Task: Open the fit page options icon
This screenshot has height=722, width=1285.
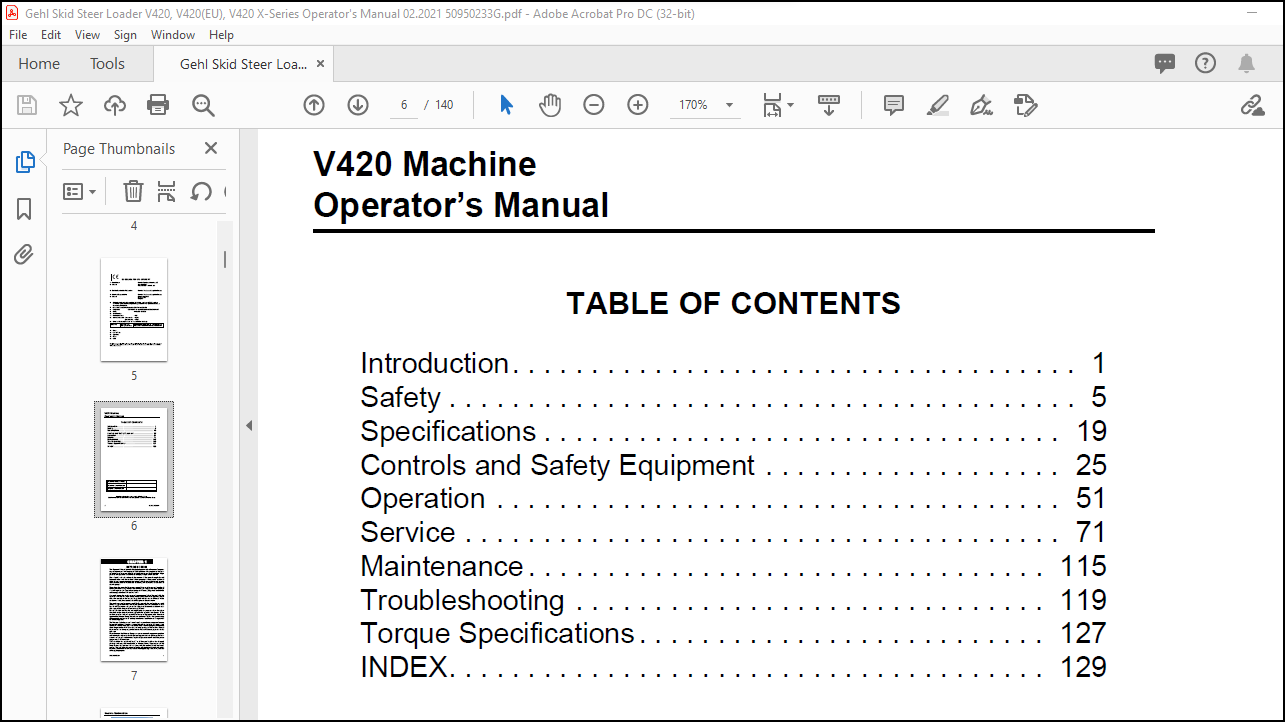Action: coord(777,105)
